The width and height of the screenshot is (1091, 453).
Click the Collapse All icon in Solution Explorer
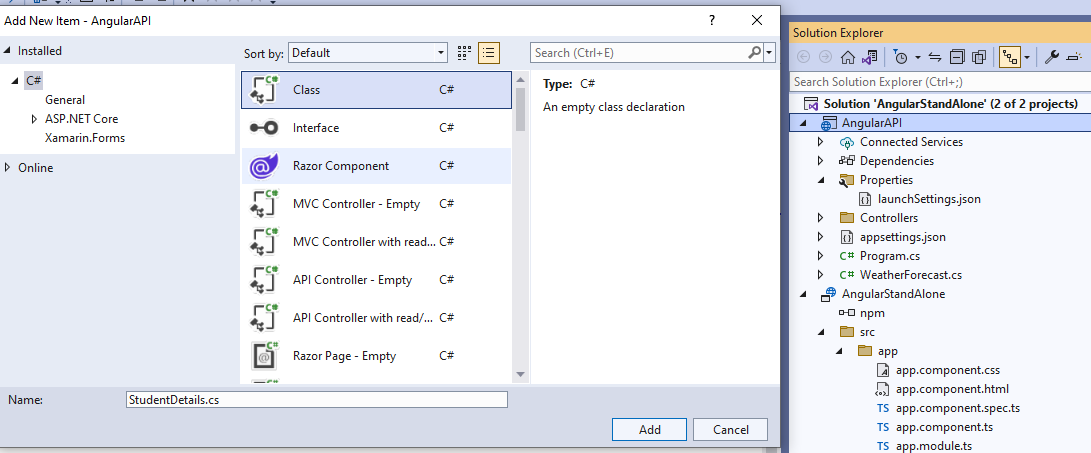[958, 57]
